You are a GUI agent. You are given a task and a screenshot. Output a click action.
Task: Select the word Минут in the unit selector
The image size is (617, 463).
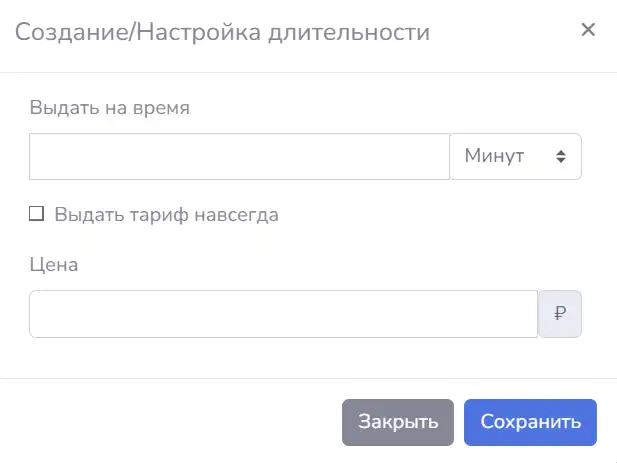pos(494,156)
